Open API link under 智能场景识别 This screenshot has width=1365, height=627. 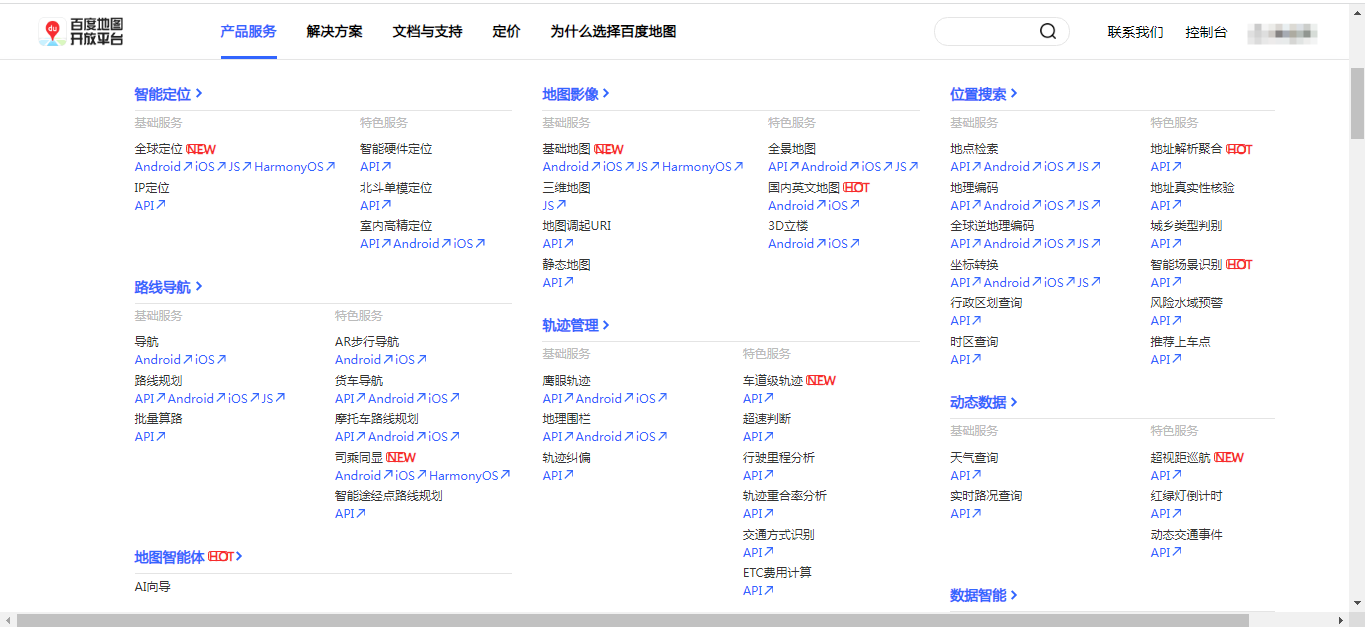coord(1166,282)
